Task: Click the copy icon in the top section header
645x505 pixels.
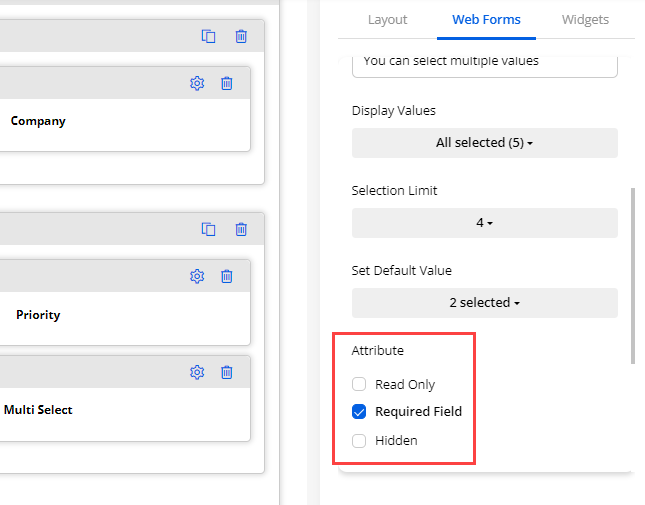Action: 208,36
